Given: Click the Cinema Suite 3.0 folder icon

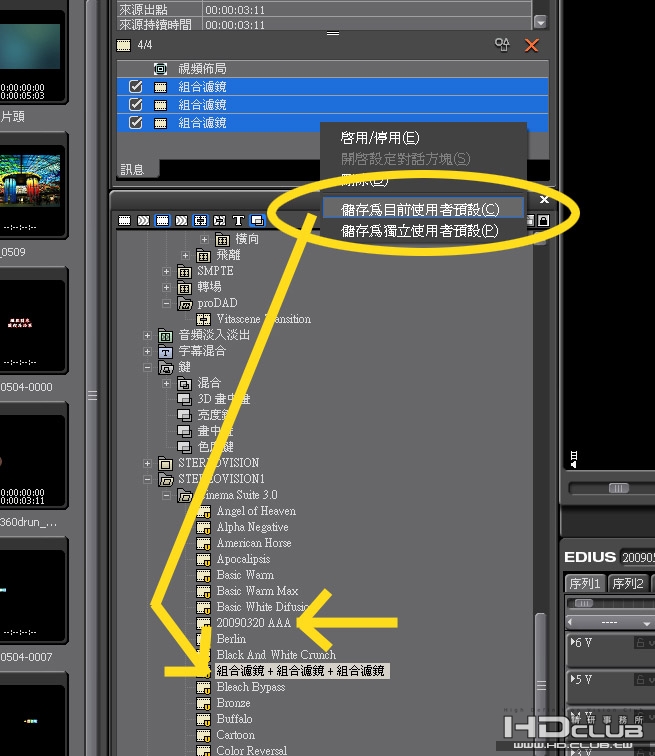Looking at the screenshot, I should (185, 495).
